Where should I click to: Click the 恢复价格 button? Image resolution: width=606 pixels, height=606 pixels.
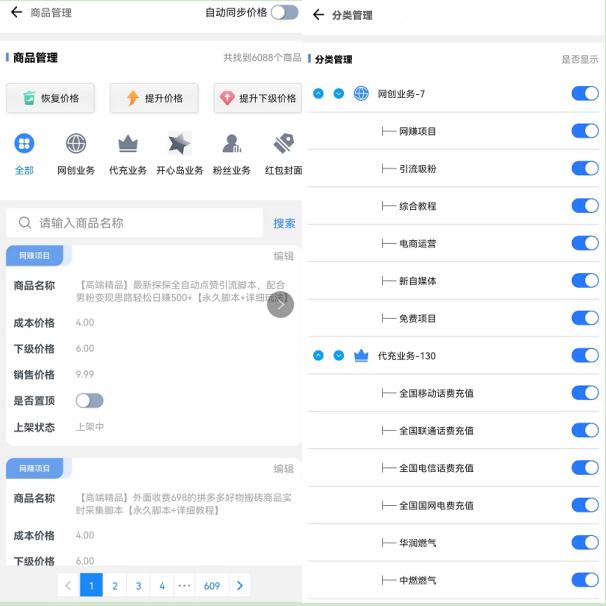click(x=51, y=98)
